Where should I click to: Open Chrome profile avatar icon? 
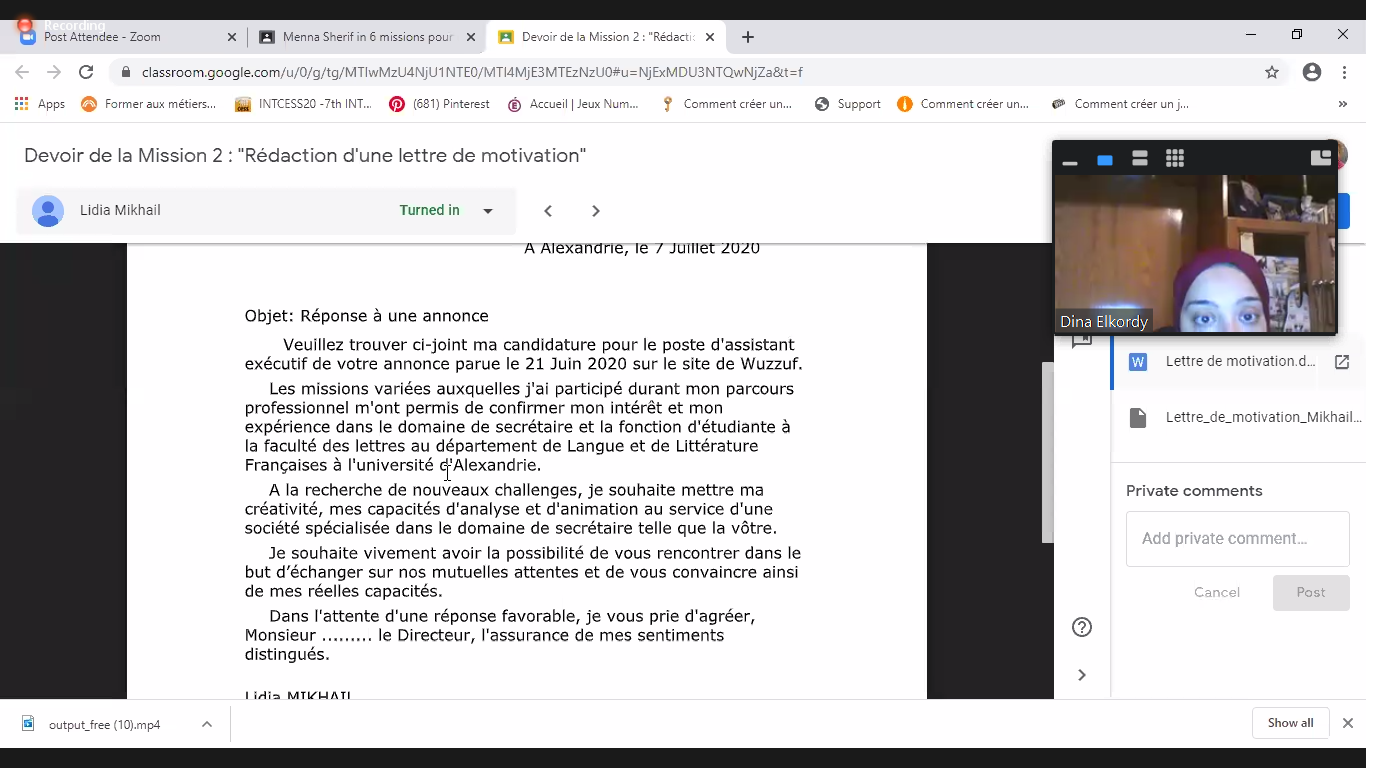(1312, 72)
